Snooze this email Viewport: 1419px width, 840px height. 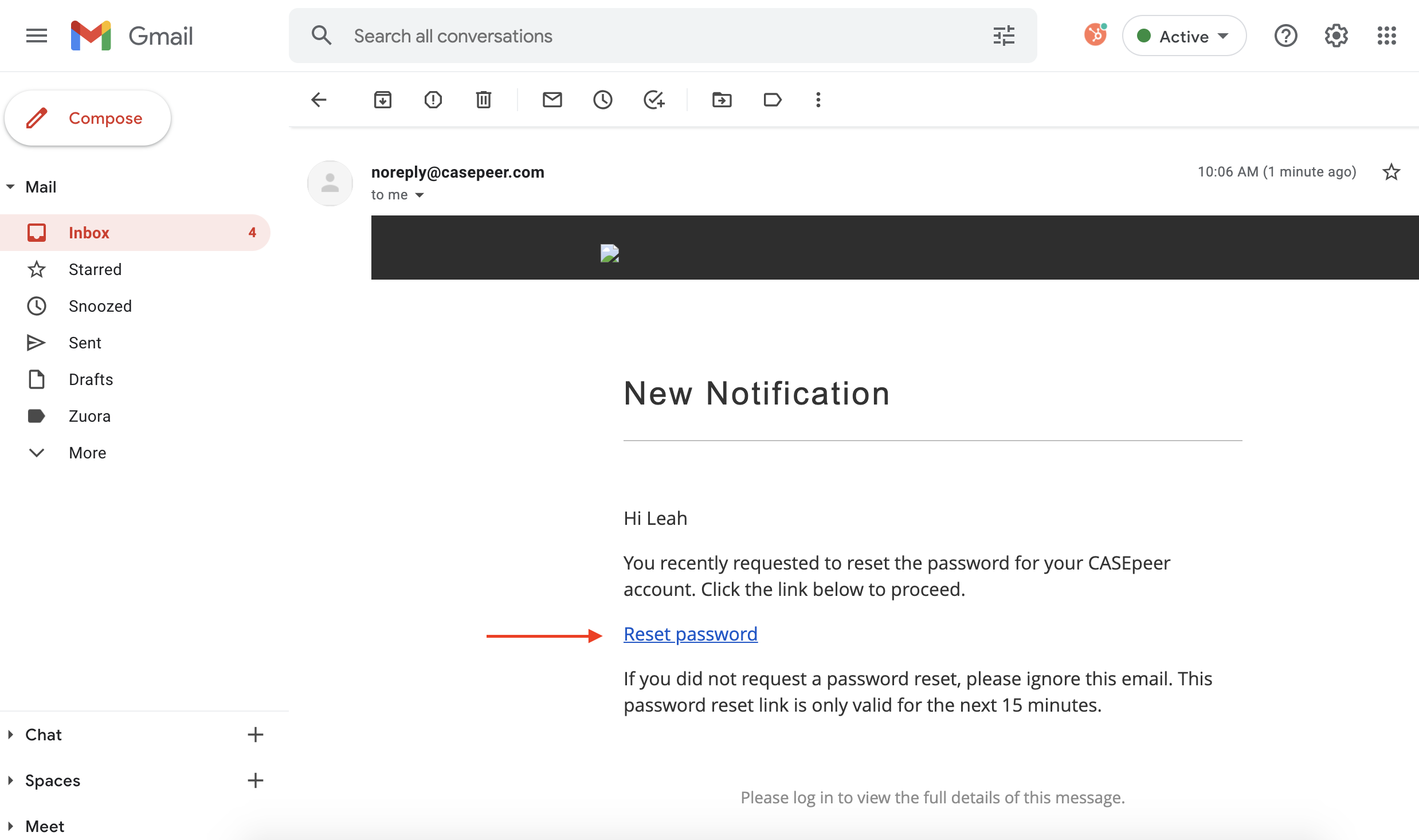(602, 100)
